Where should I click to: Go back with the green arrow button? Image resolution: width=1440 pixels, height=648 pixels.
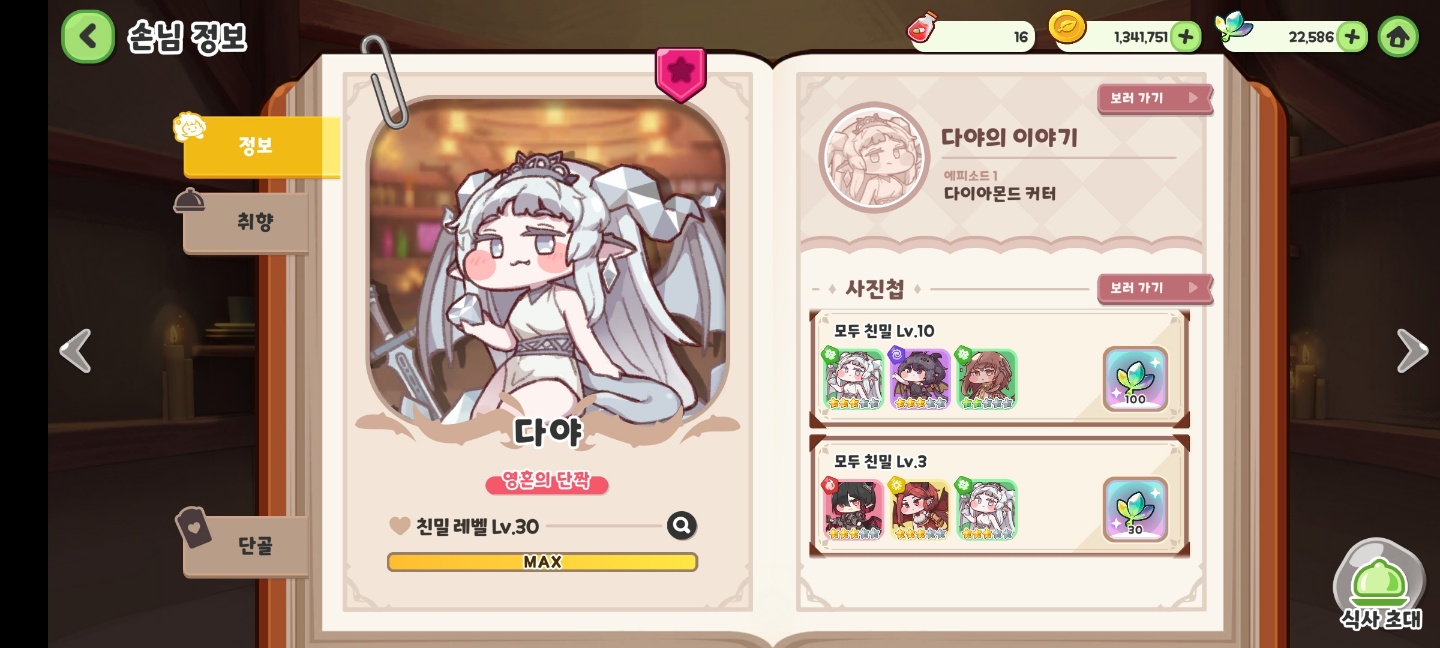coord(88,37)
